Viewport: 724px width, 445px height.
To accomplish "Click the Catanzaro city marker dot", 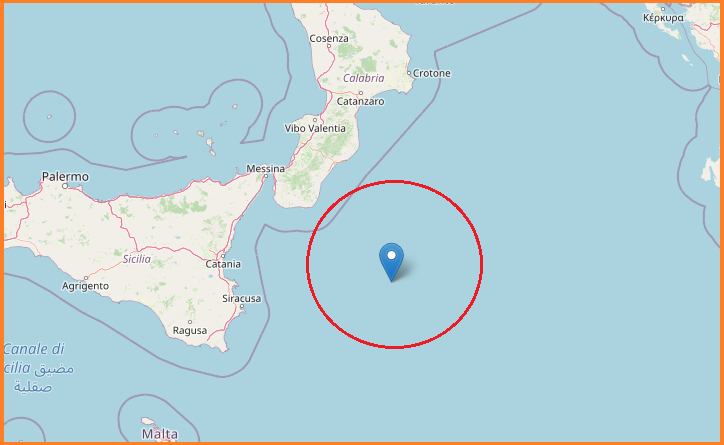I will (361, 93).
